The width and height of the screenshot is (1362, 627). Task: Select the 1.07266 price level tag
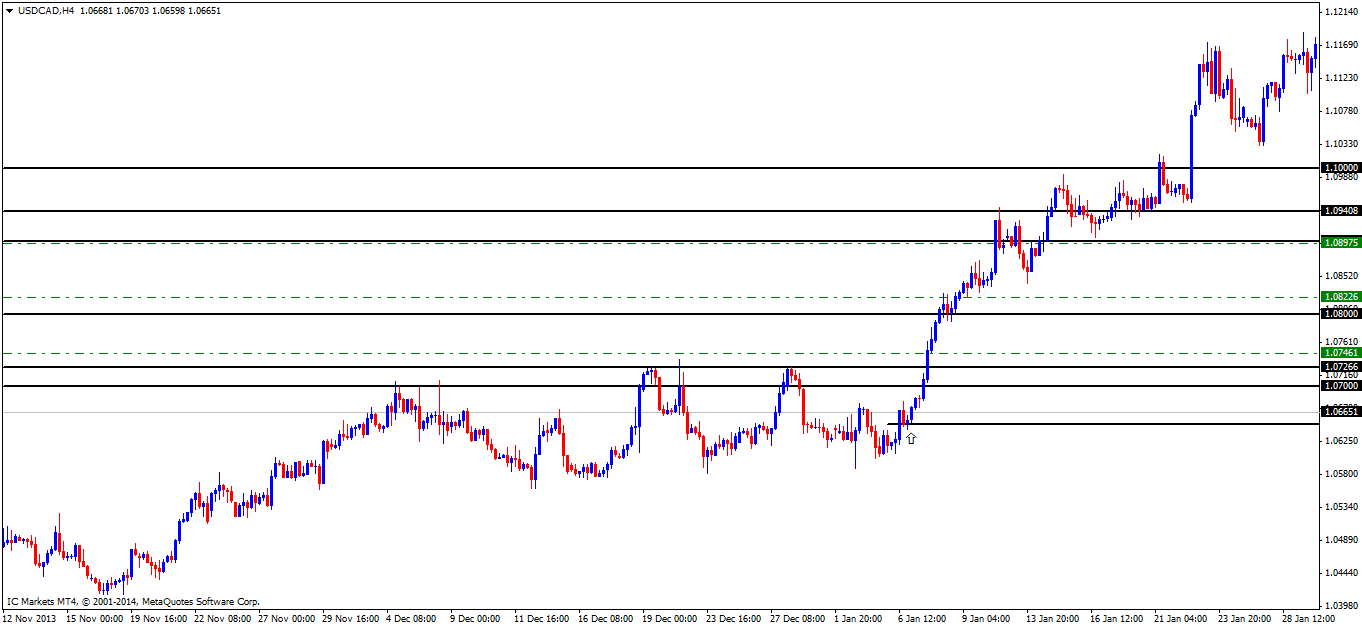[1341, 367]
